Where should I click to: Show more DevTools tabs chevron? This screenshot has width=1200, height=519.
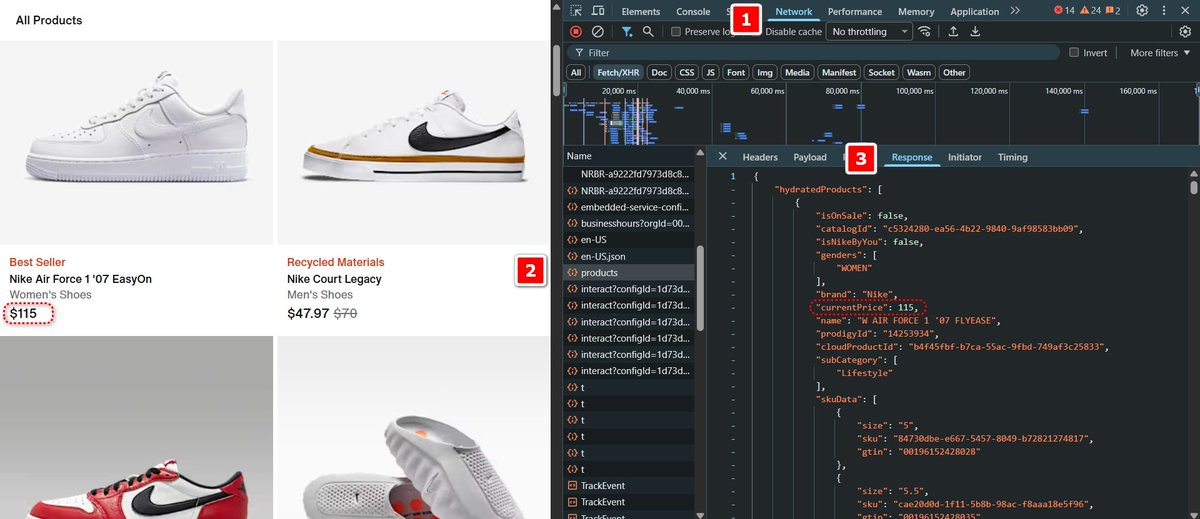(1016, 11)
